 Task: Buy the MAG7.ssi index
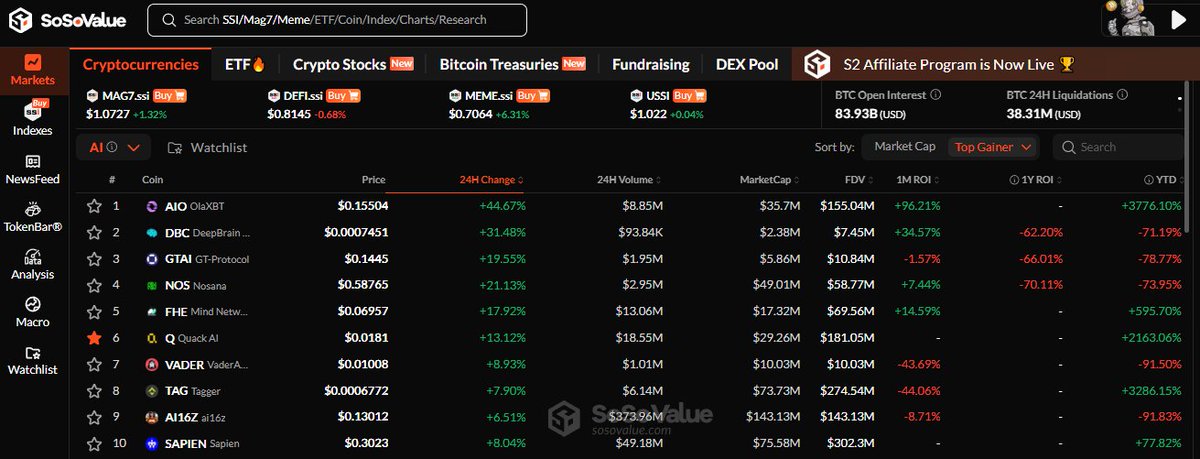tap(169, 96)
